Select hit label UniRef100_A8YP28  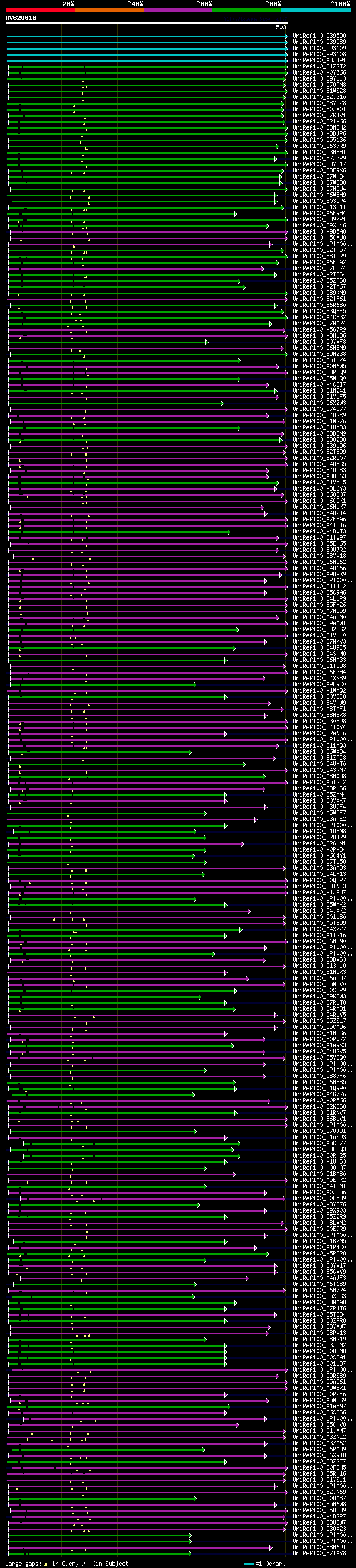(x=319, y=103)
